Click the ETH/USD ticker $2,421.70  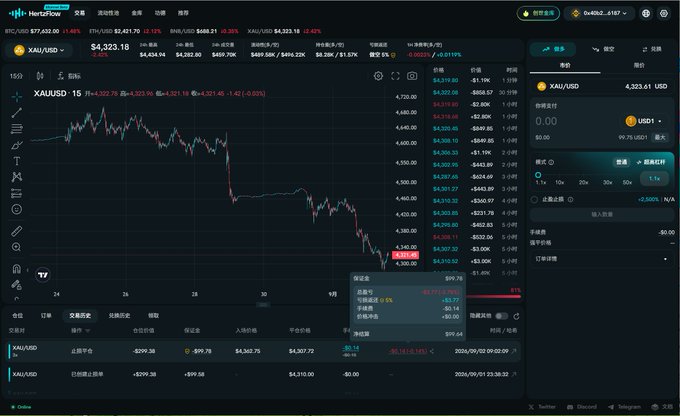(x=125, y=31)
